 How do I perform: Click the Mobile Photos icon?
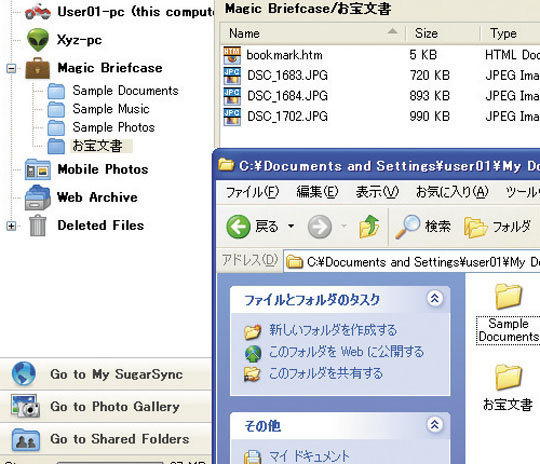tap(38, 169)
